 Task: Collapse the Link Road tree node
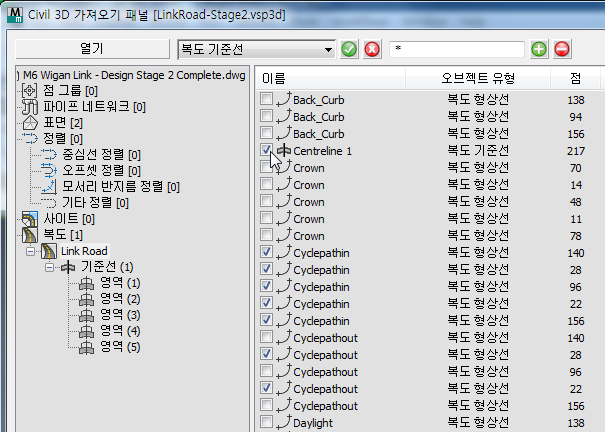pyautogui.click(x=30, y=251)
